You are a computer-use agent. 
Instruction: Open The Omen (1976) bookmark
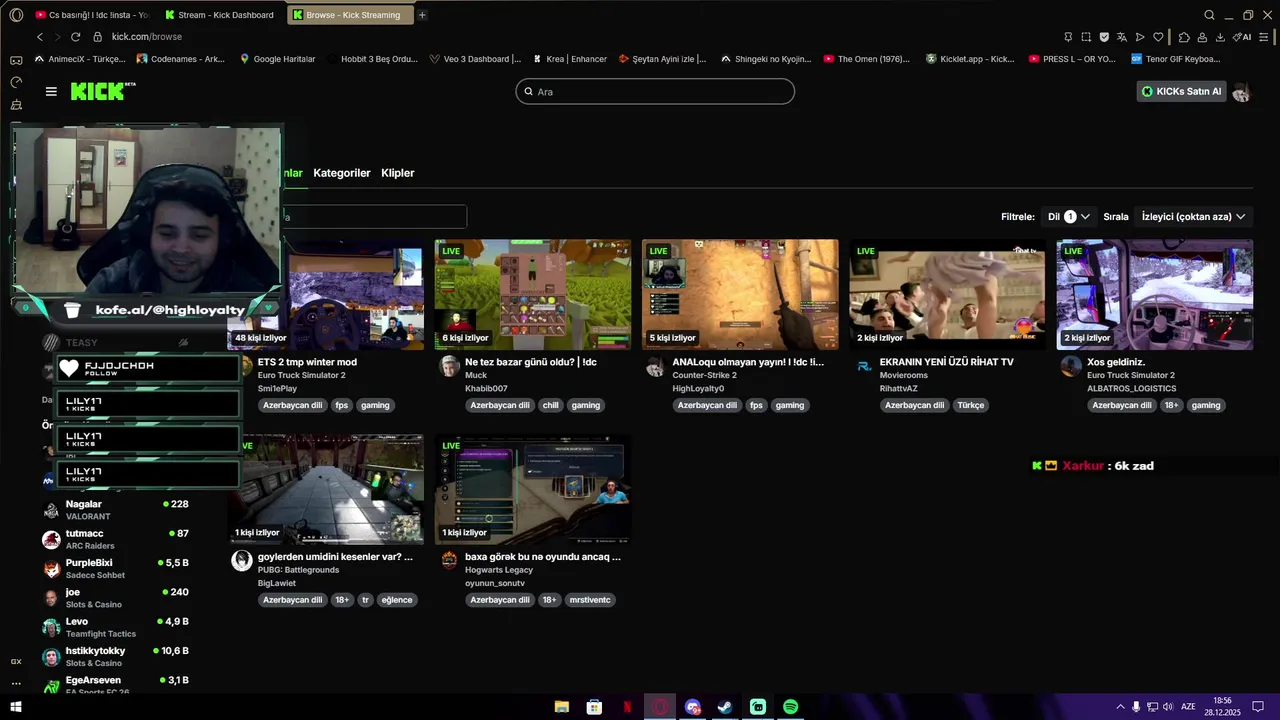[x=866, y=59]
